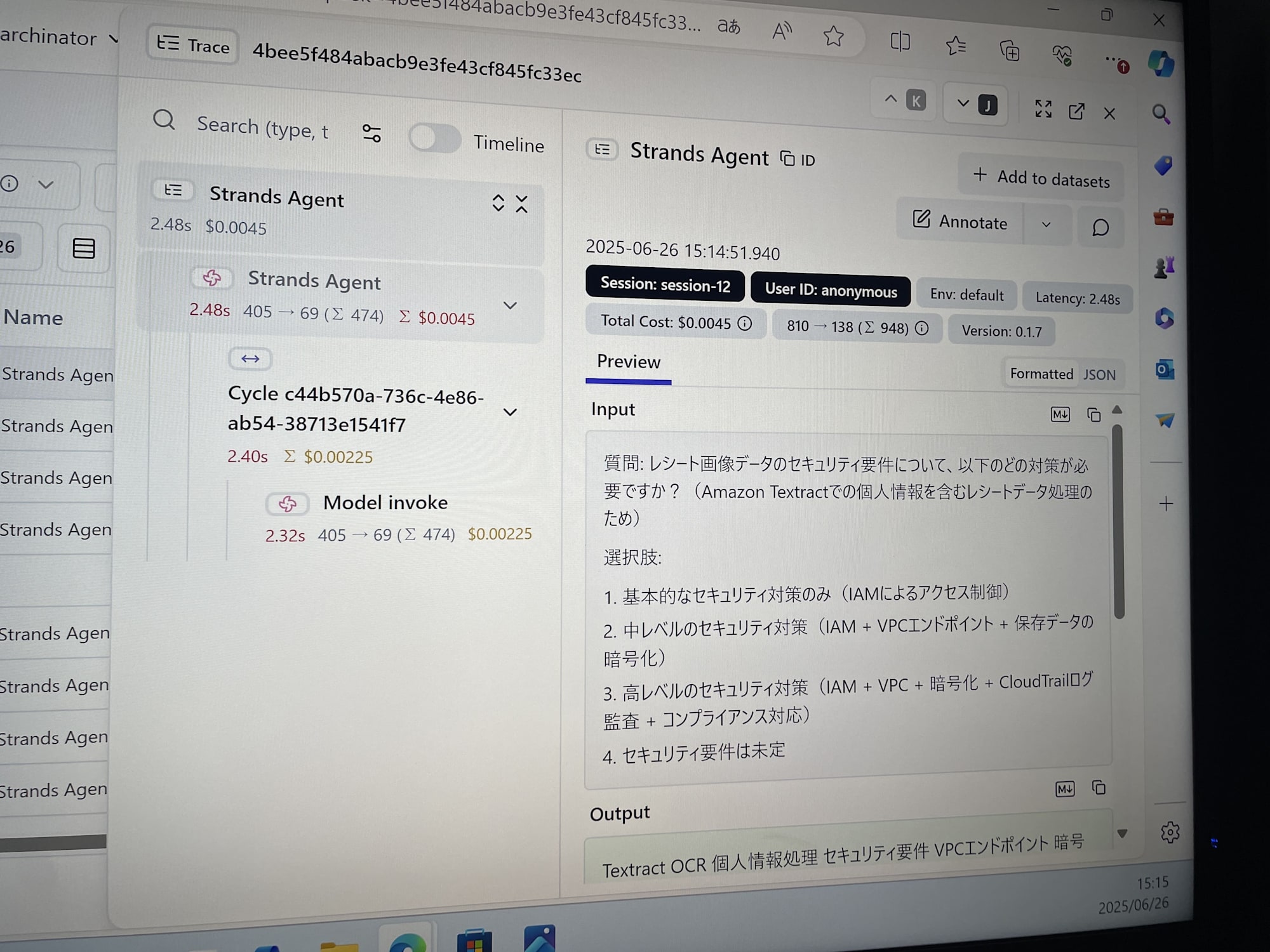Open the comments speech bubble icon

click(x=1100, y=227)
